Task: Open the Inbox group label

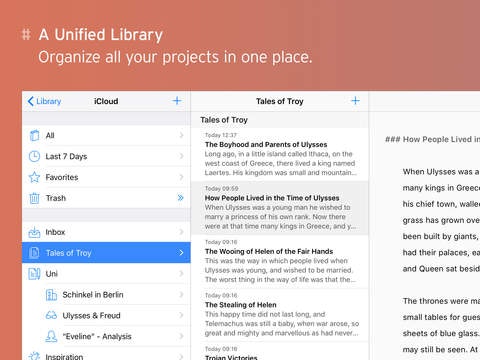Action: (x=55, y=232)
